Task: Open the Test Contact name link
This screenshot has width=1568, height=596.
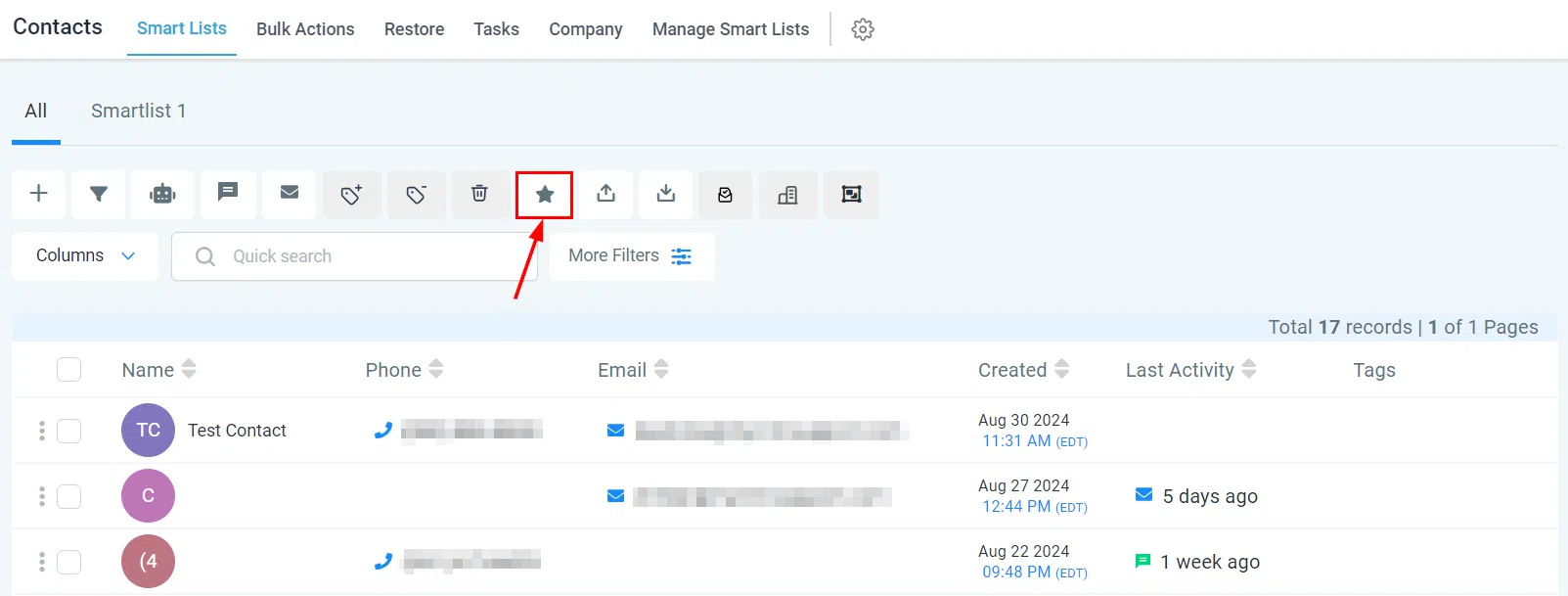Action: (x=237, y=431)
